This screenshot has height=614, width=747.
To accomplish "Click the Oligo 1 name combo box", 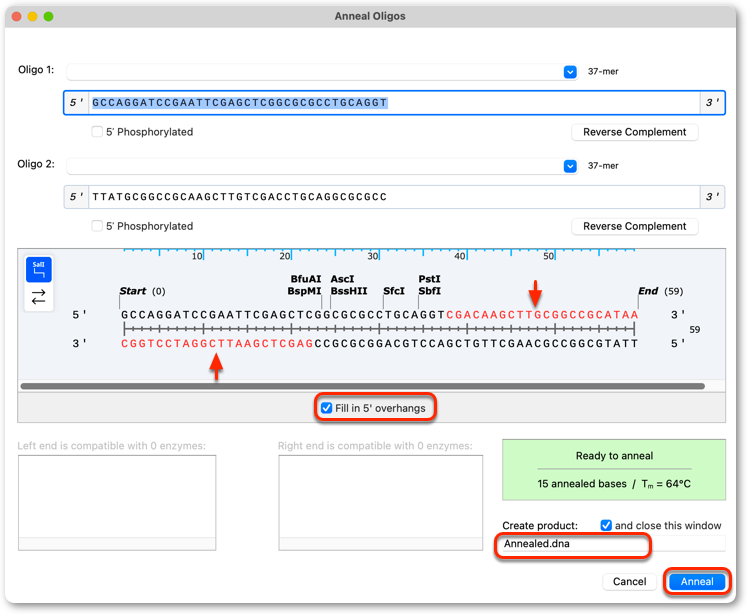I will point(322,72).
